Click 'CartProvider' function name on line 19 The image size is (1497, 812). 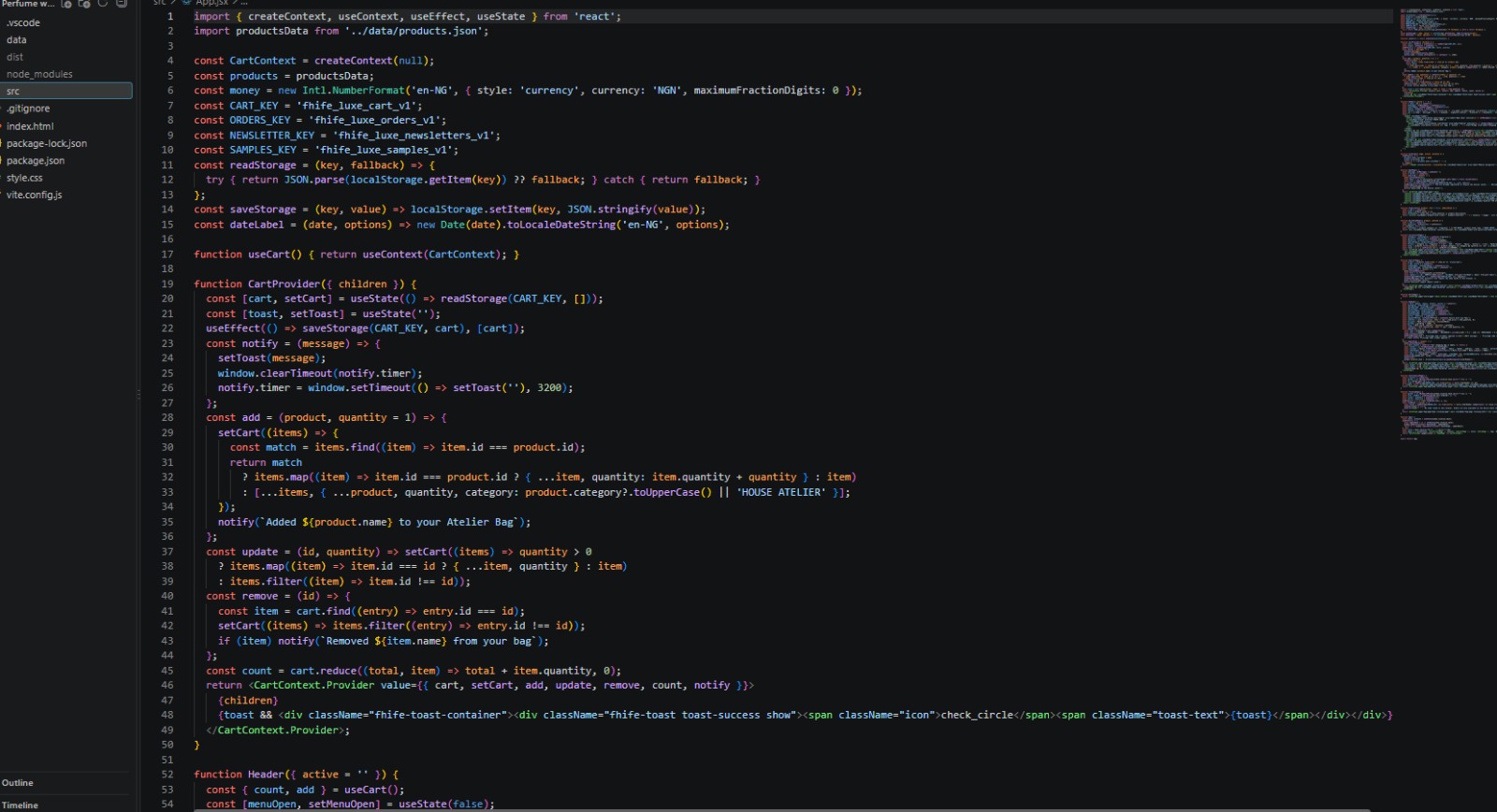point(283,284)
